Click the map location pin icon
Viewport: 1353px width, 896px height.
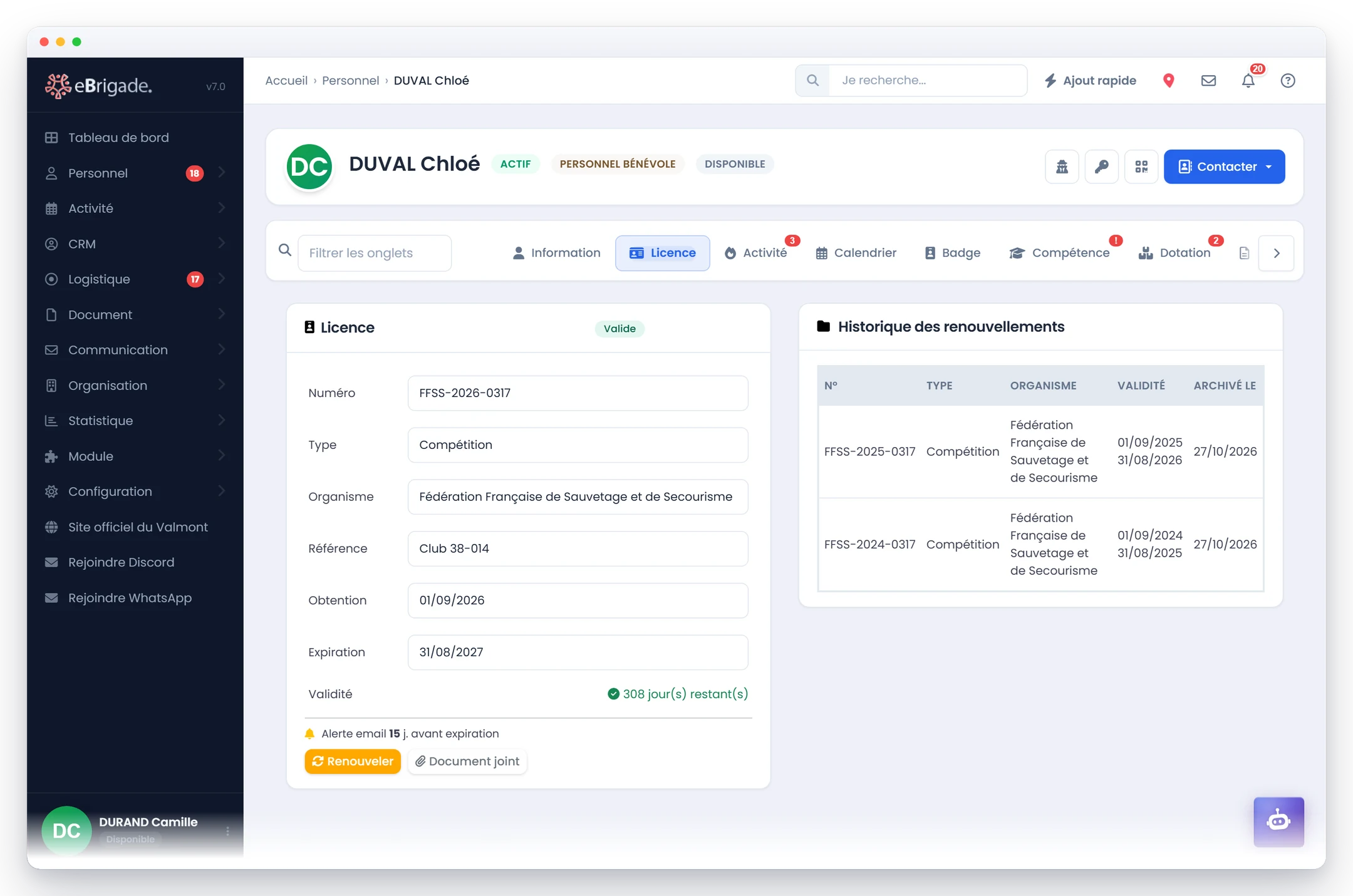1168,81
